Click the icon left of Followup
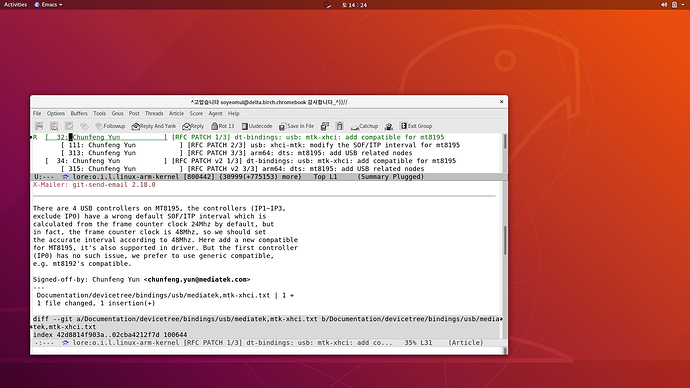The width and height of the screenshot is (690, 388). pos(84,126)
